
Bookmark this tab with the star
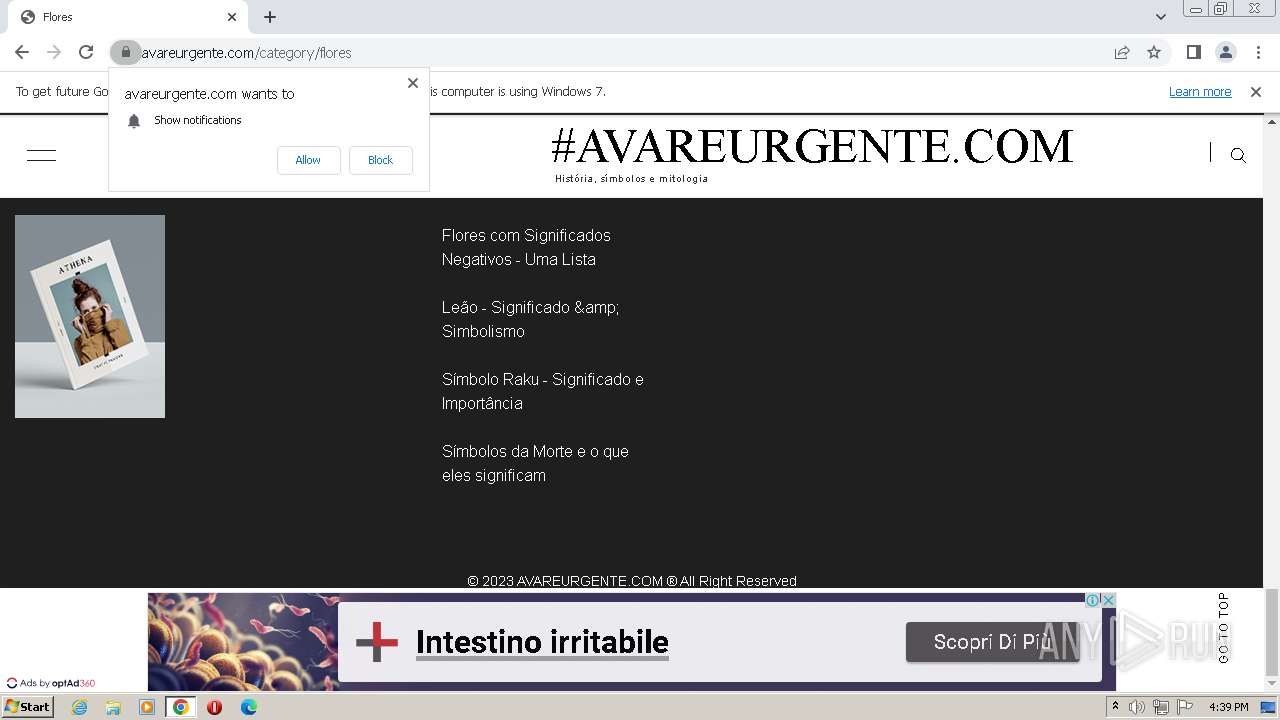click(1154, 52)
